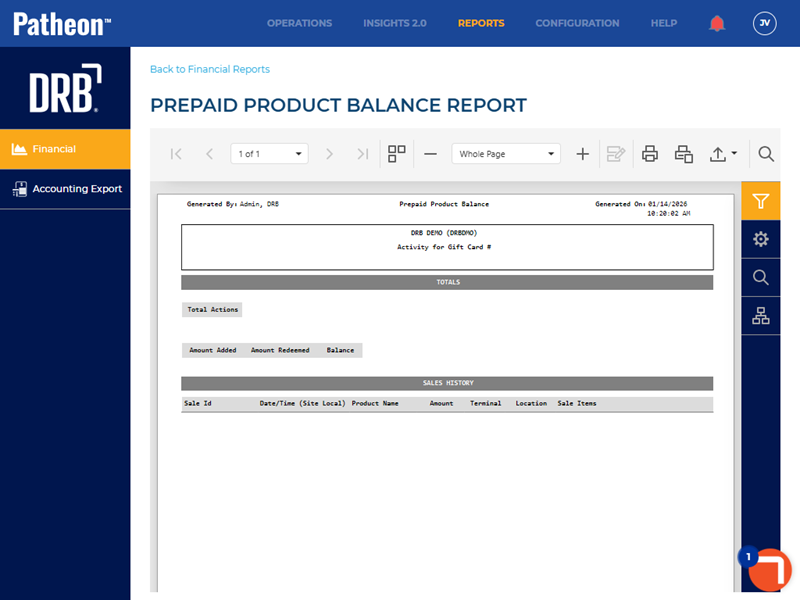
Task: Zoom out with the minus icon
Action: pos(430,154)
